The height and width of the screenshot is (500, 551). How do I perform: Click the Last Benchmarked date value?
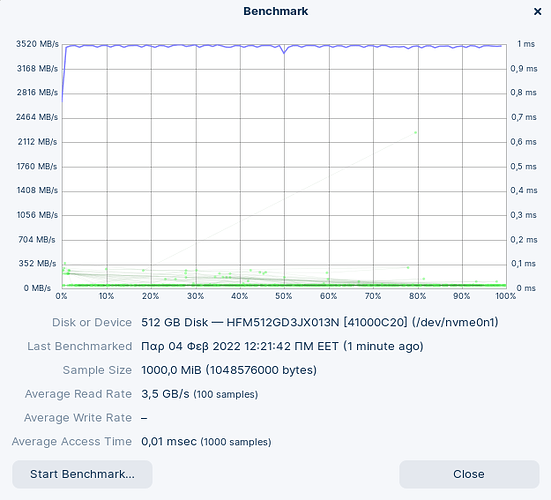tap(282, 346)
